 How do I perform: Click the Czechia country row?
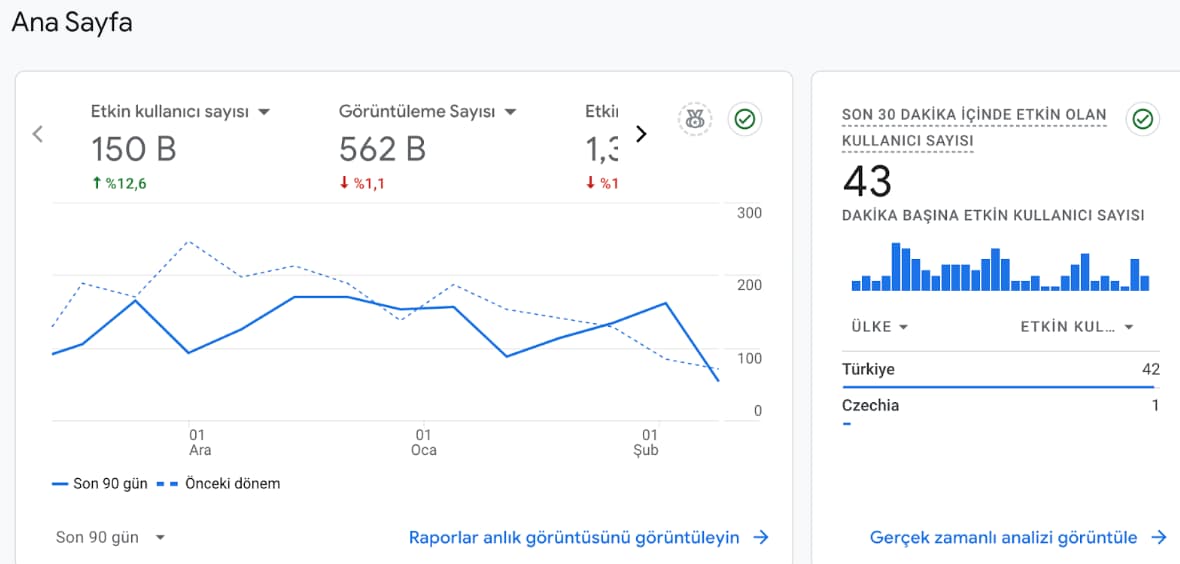[1000, 406]
